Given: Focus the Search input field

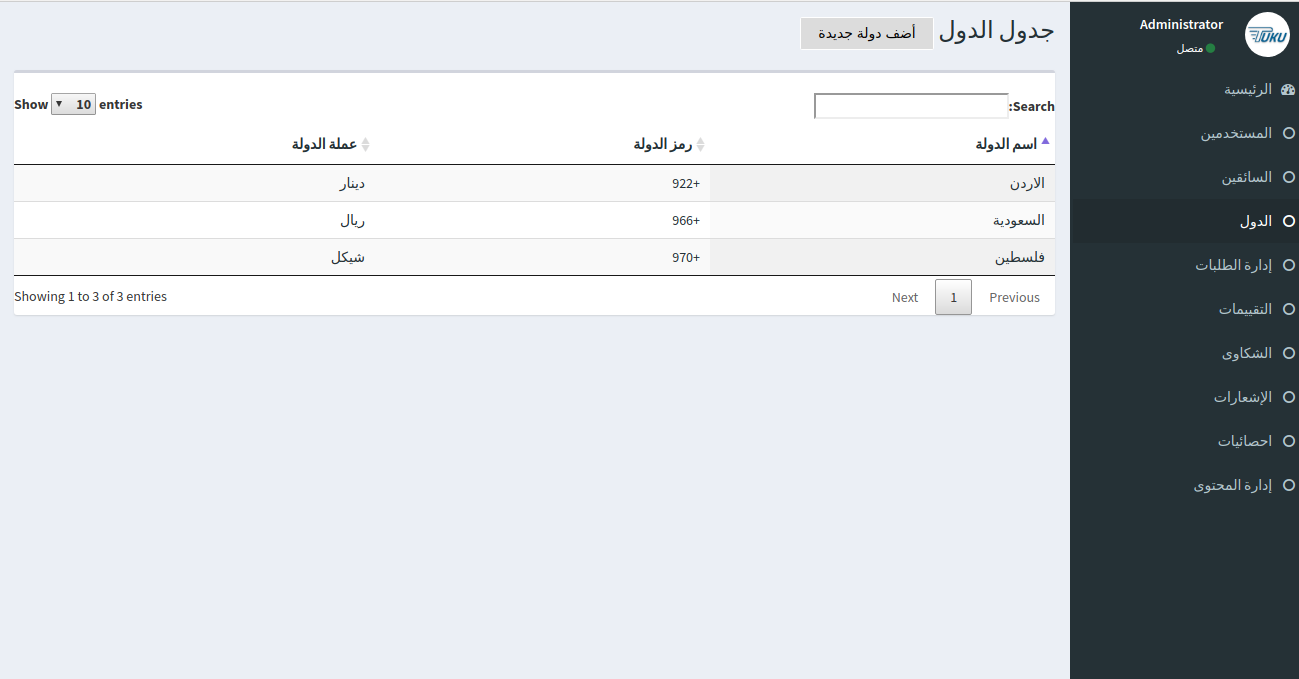Looking at the screenshot, I should [x=911, y=106].
